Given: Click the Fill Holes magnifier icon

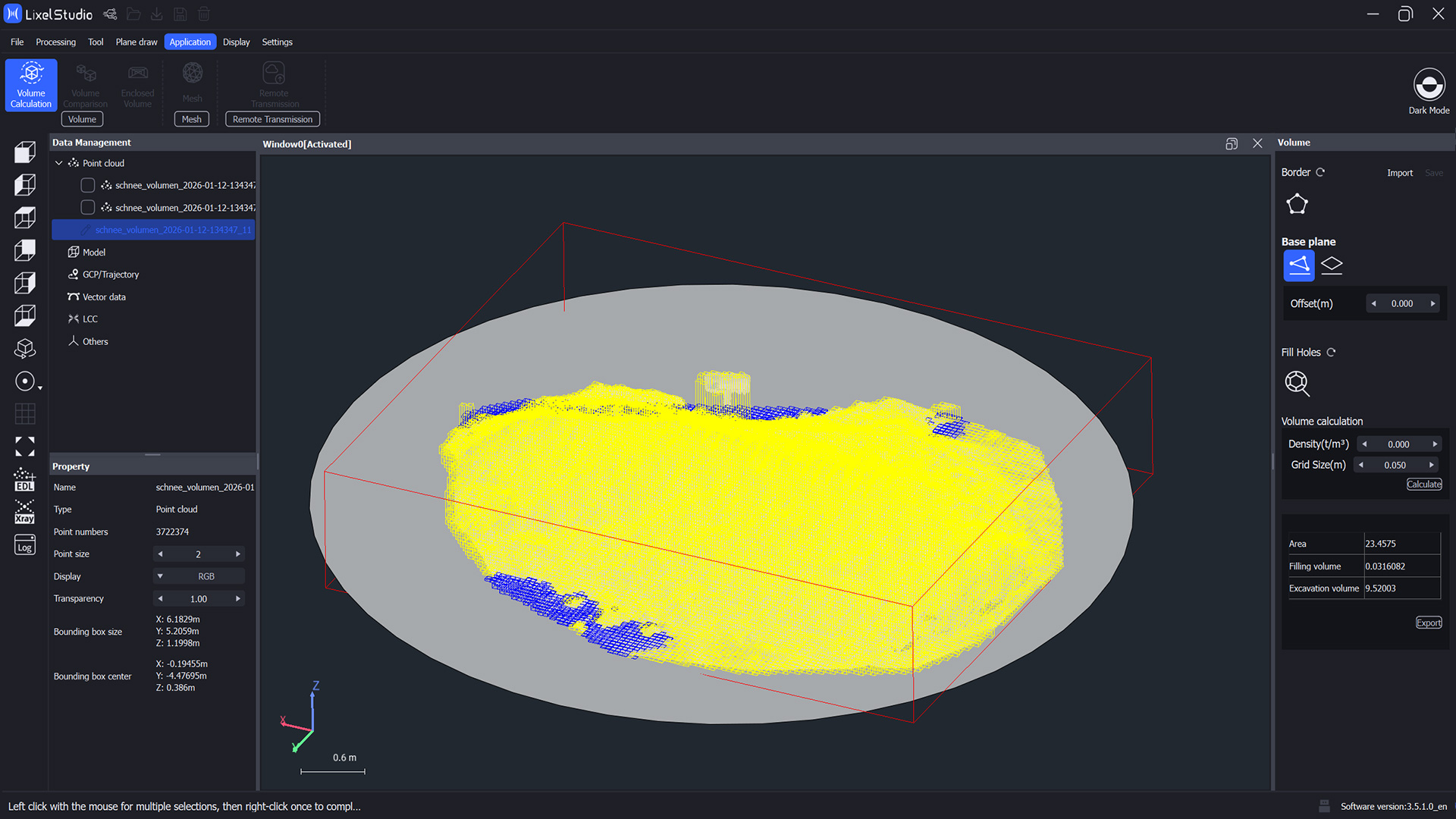Looking at the screenshot, I should 1297,383.
